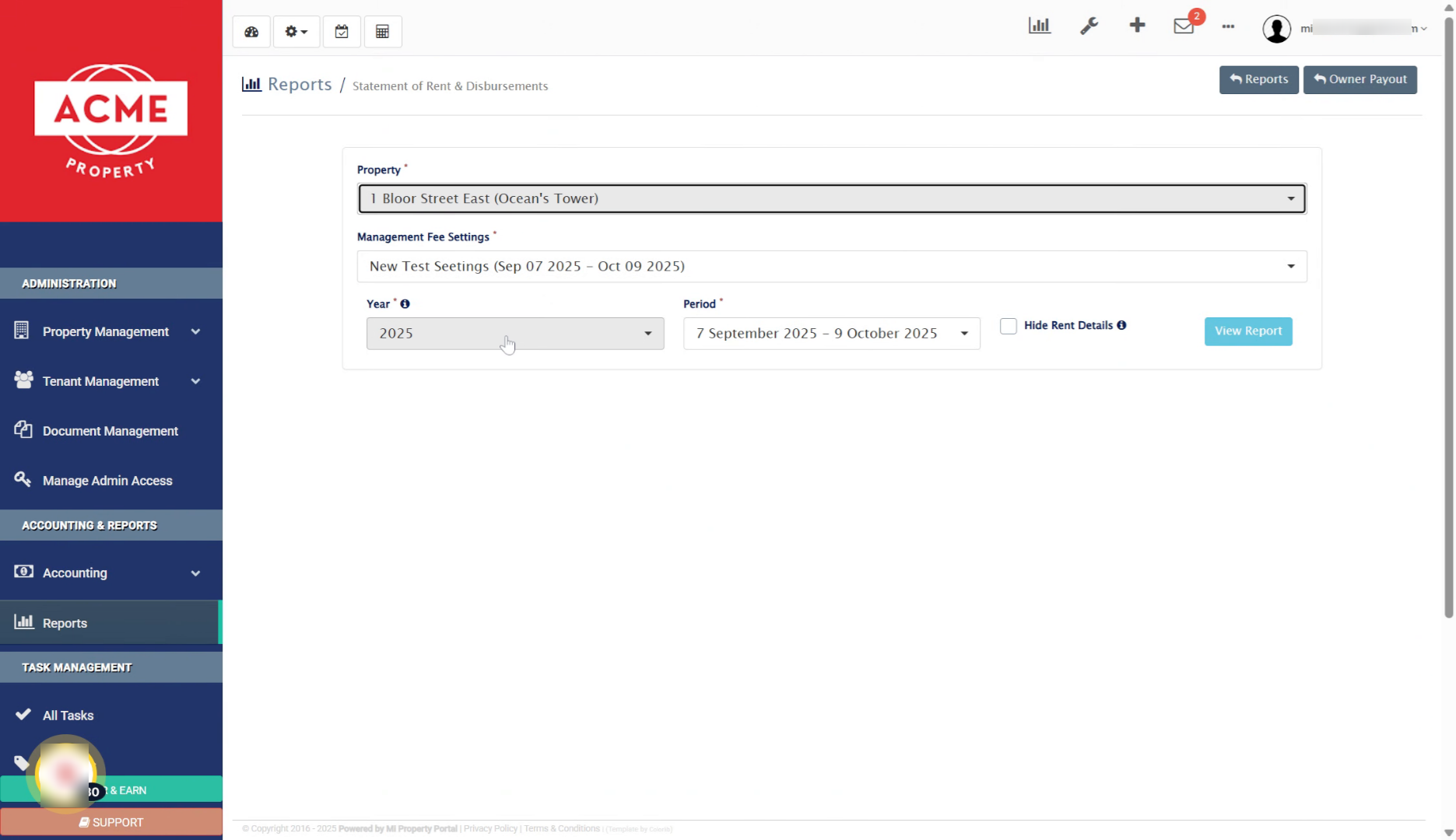
Task: Click the Property Management building icon
Action: coord(22,331)
